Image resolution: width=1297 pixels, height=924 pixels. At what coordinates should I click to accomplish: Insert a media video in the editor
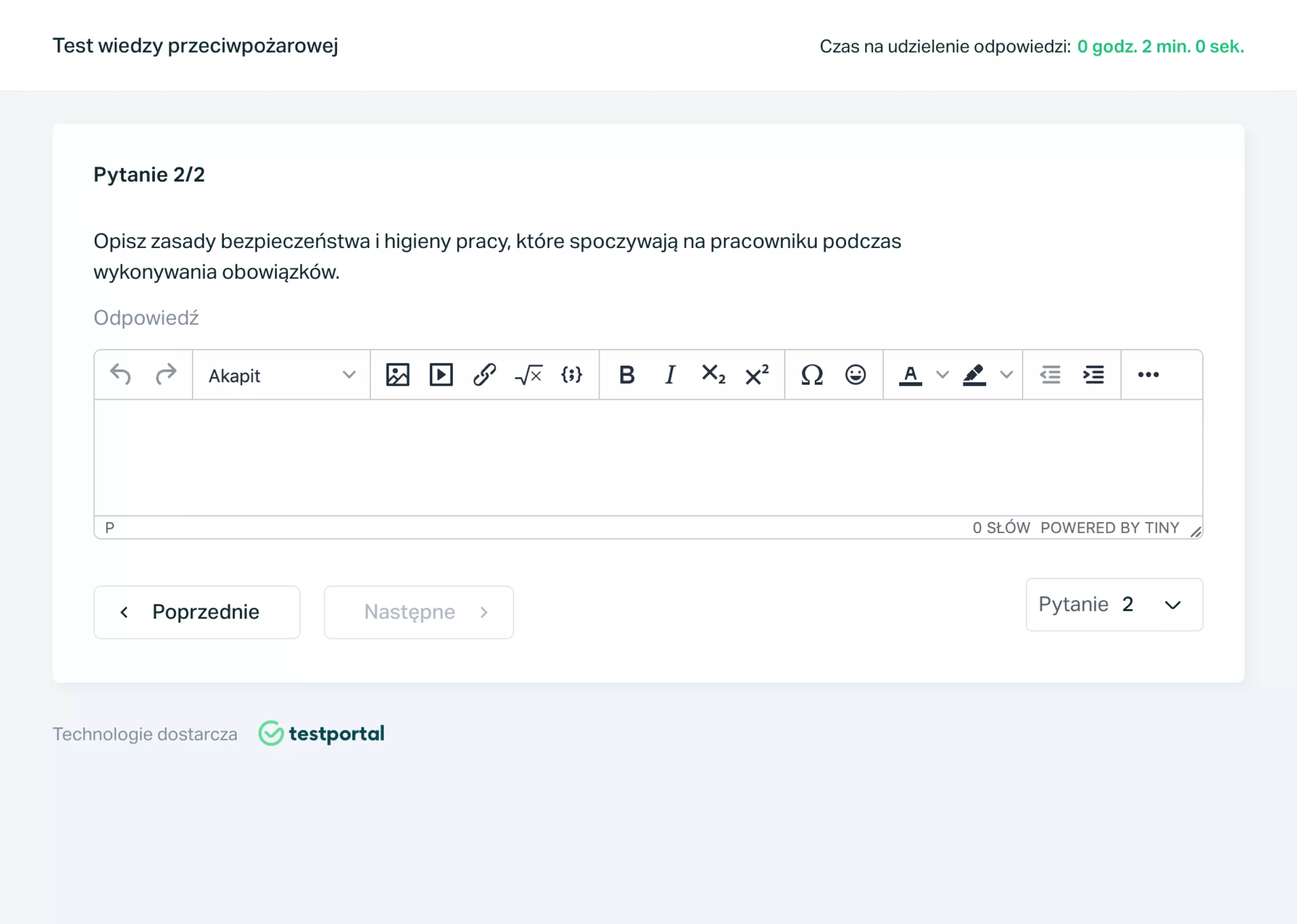tap(441, 375)
